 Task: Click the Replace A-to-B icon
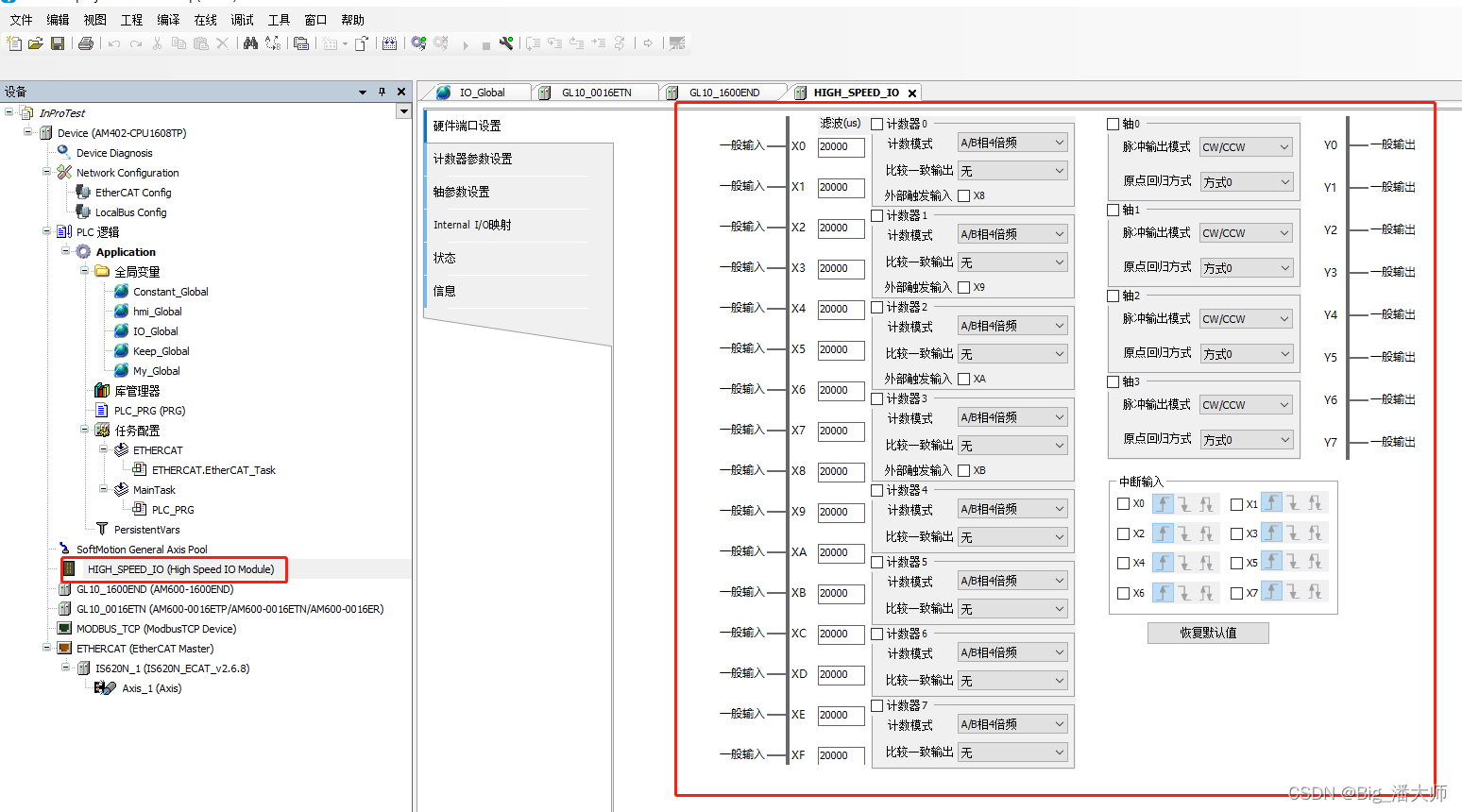coord(273,43)
